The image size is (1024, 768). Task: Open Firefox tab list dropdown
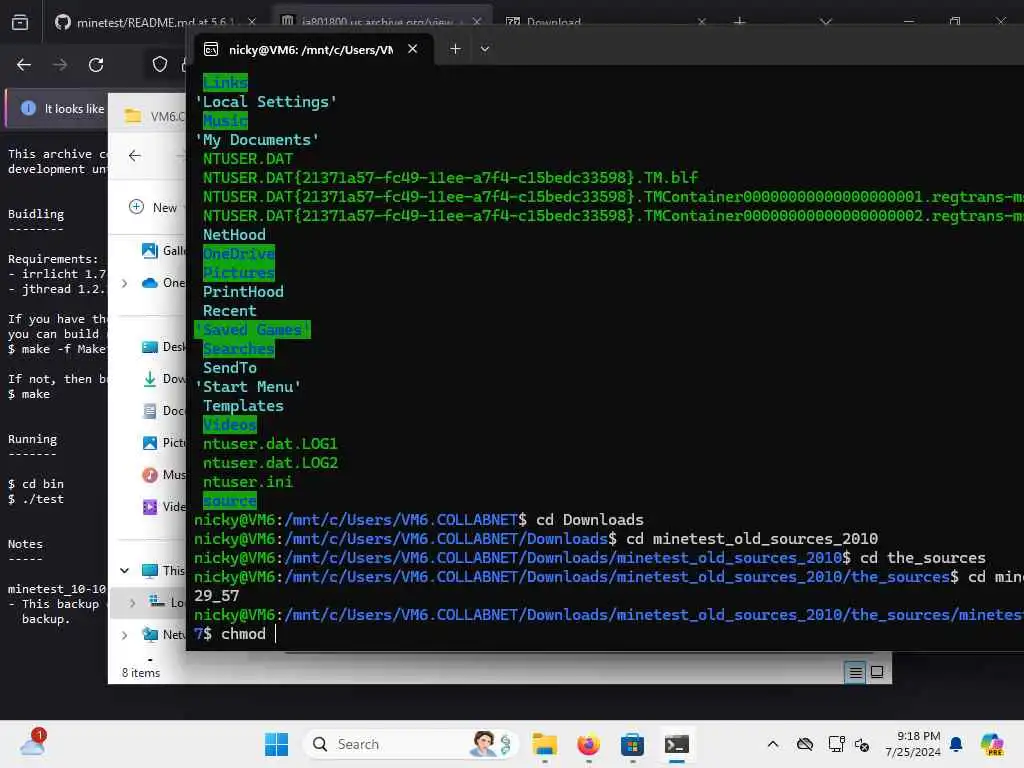825,22
